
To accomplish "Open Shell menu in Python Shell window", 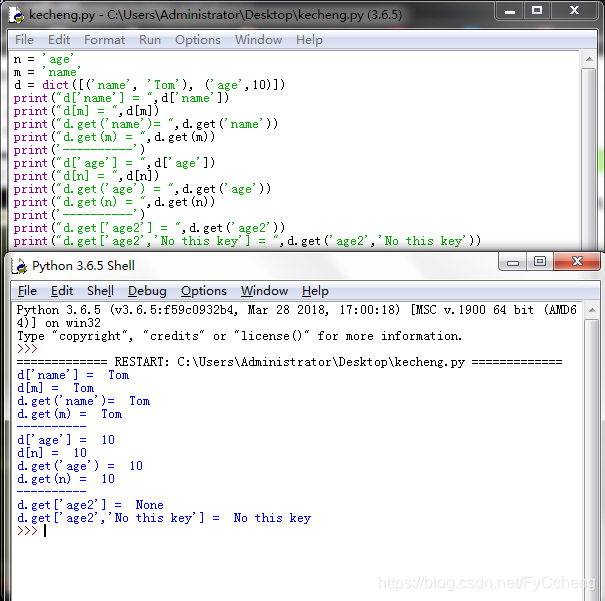I will 100,291.
